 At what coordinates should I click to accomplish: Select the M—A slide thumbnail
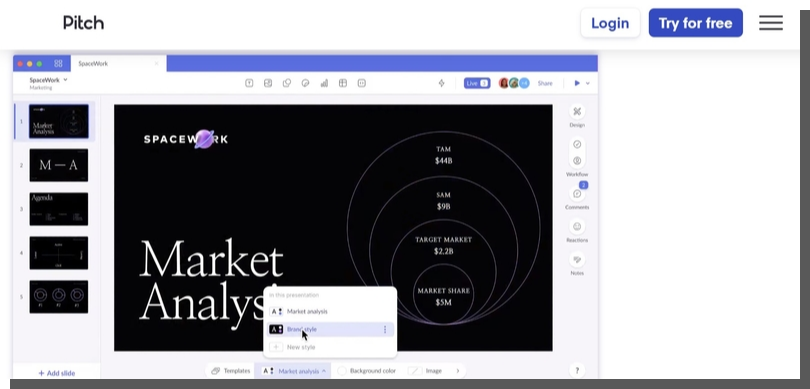coord(58,165)
